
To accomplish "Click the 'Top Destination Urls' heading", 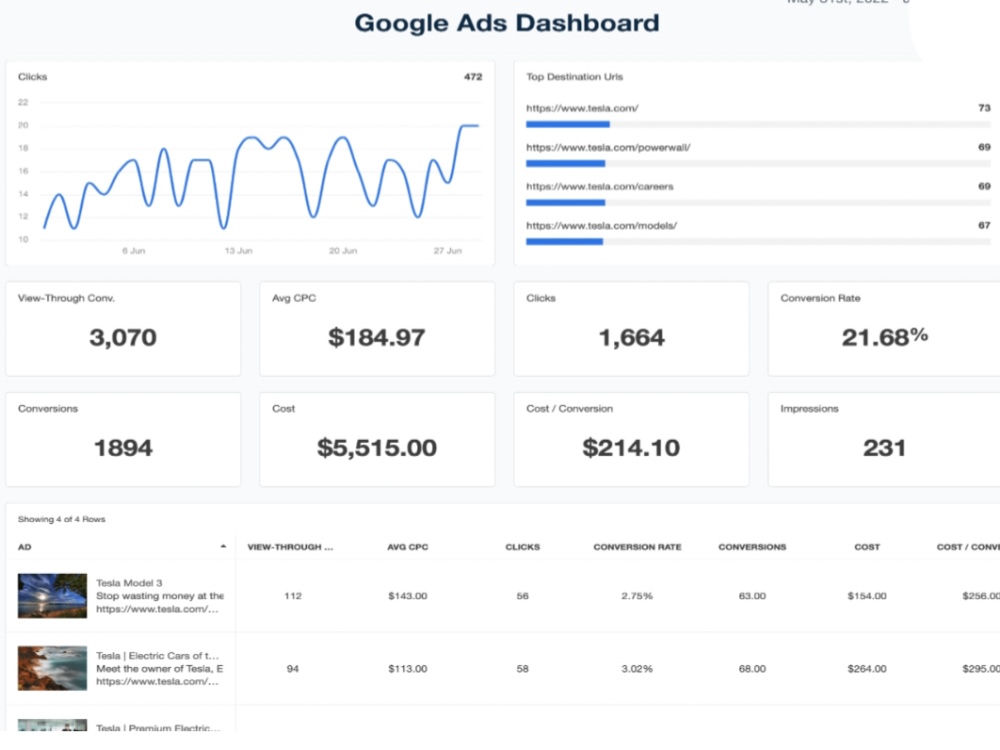I will point(575,77).
